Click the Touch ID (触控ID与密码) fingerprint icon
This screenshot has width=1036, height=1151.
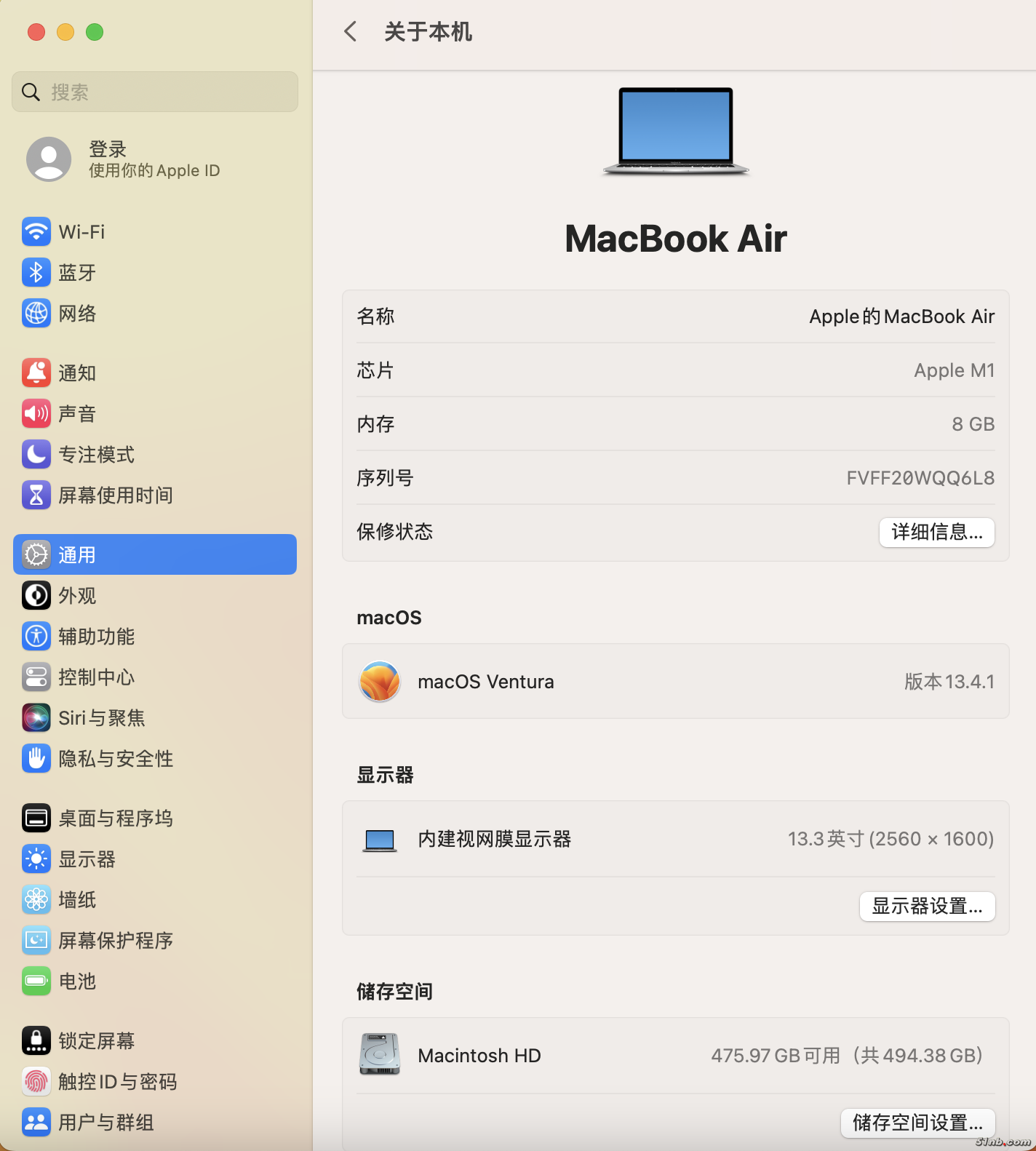point(36,1082)
